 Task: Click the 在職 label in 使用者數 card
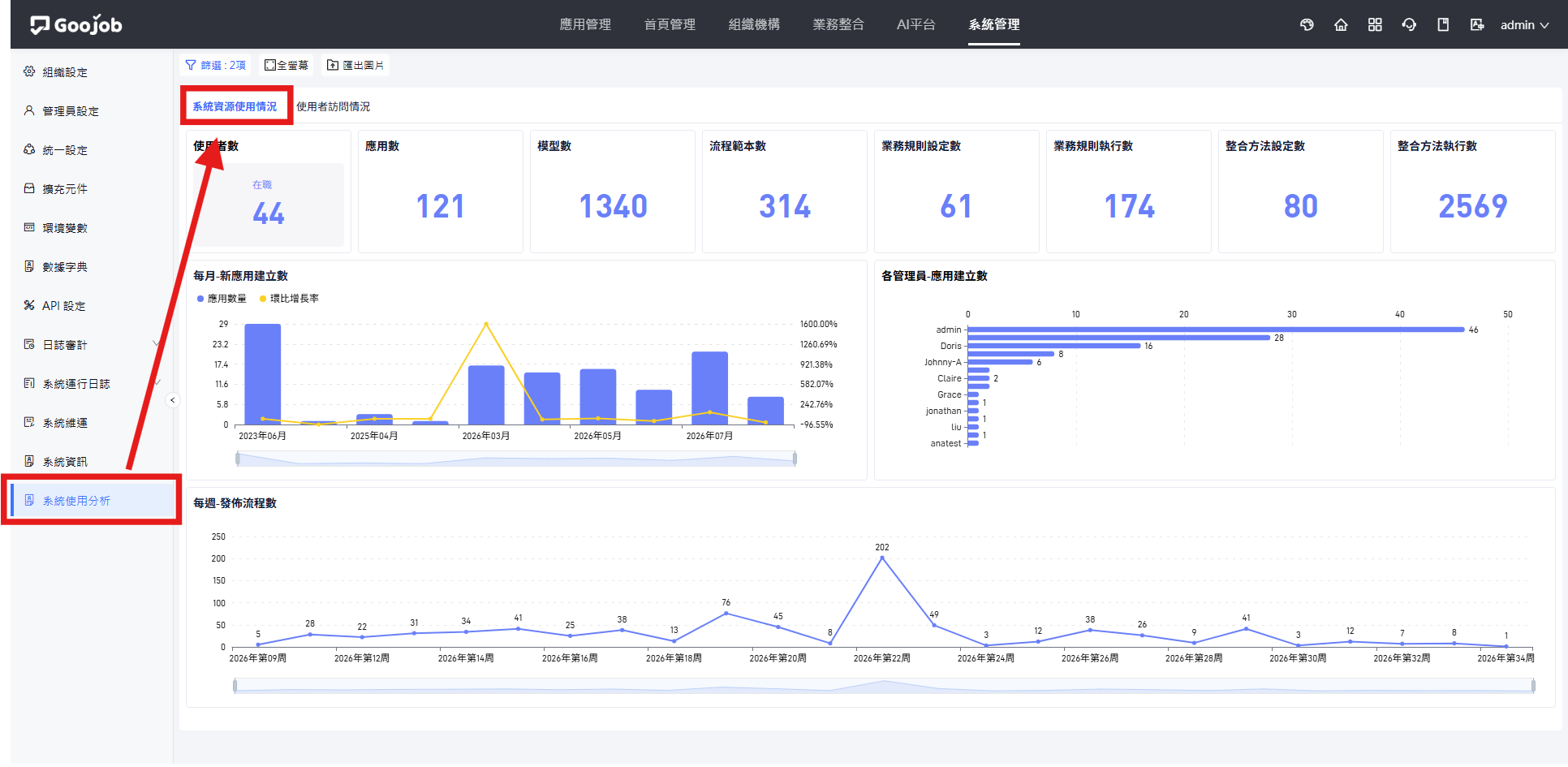pyautogui.click(x=262, y=185)
